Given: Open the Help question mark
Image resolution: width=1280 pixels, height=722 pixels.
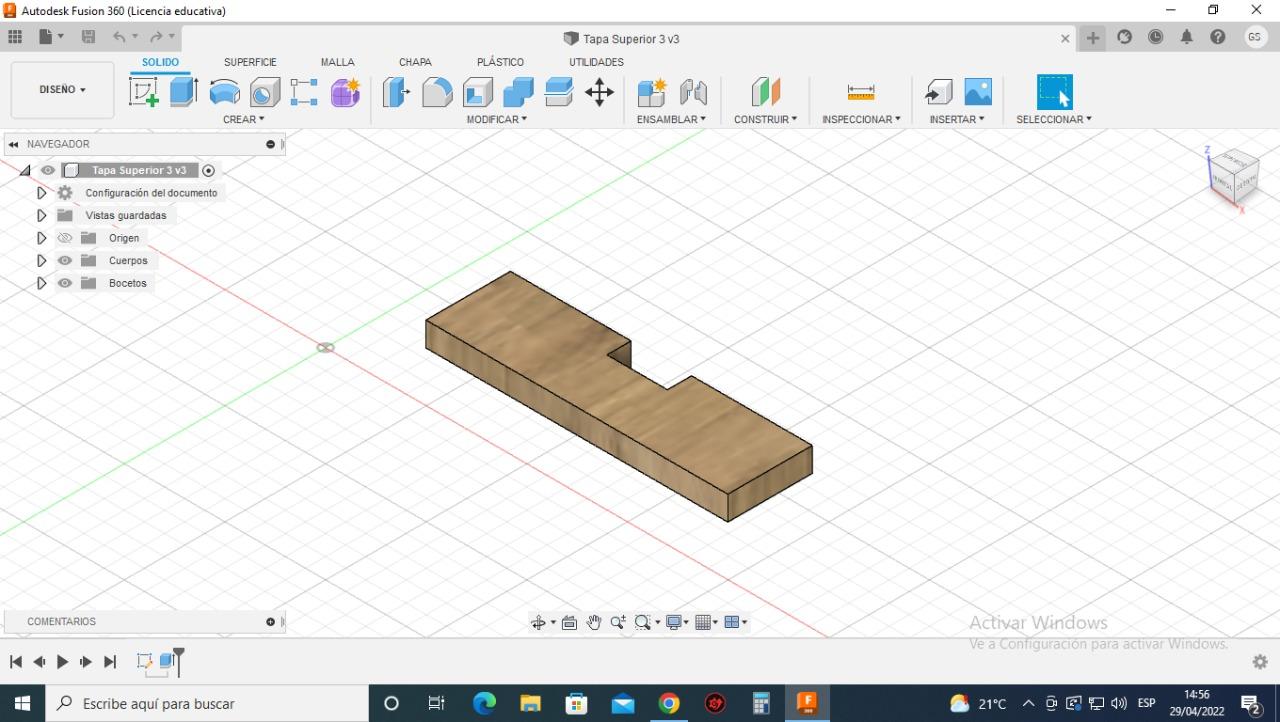Looking at the screenshot, I should pos(1218,37).
